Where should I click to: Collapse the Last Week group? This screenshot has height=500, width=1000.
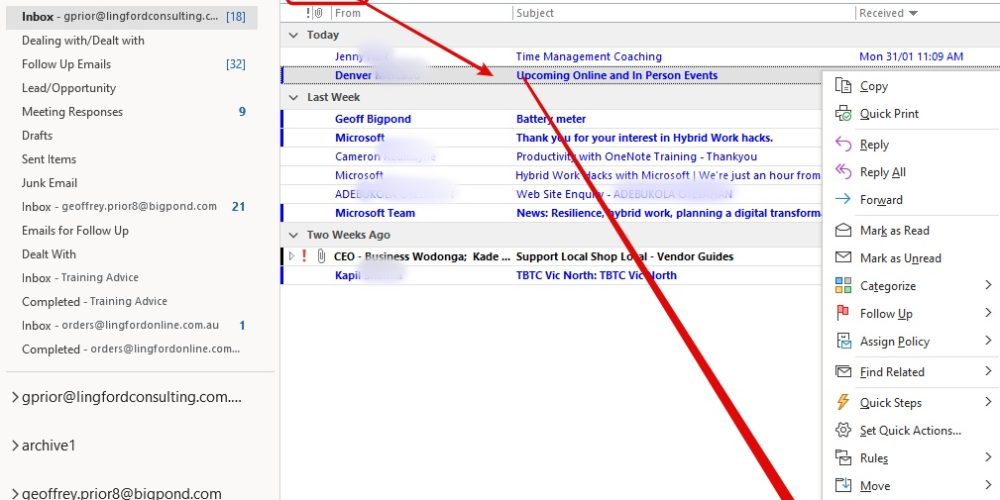(x=293, y=98)
